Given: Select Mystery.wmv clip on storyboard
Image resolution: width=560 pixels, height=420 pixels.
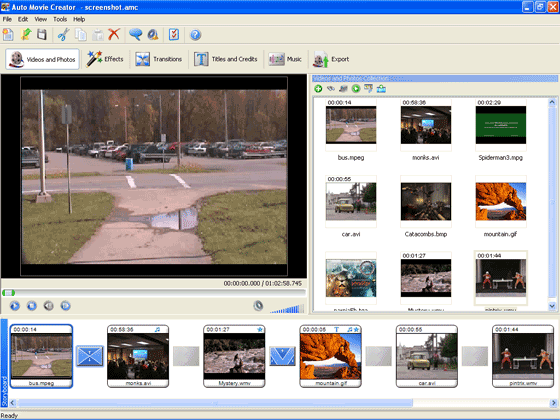Looking at the screenshot, I should 234,356.
